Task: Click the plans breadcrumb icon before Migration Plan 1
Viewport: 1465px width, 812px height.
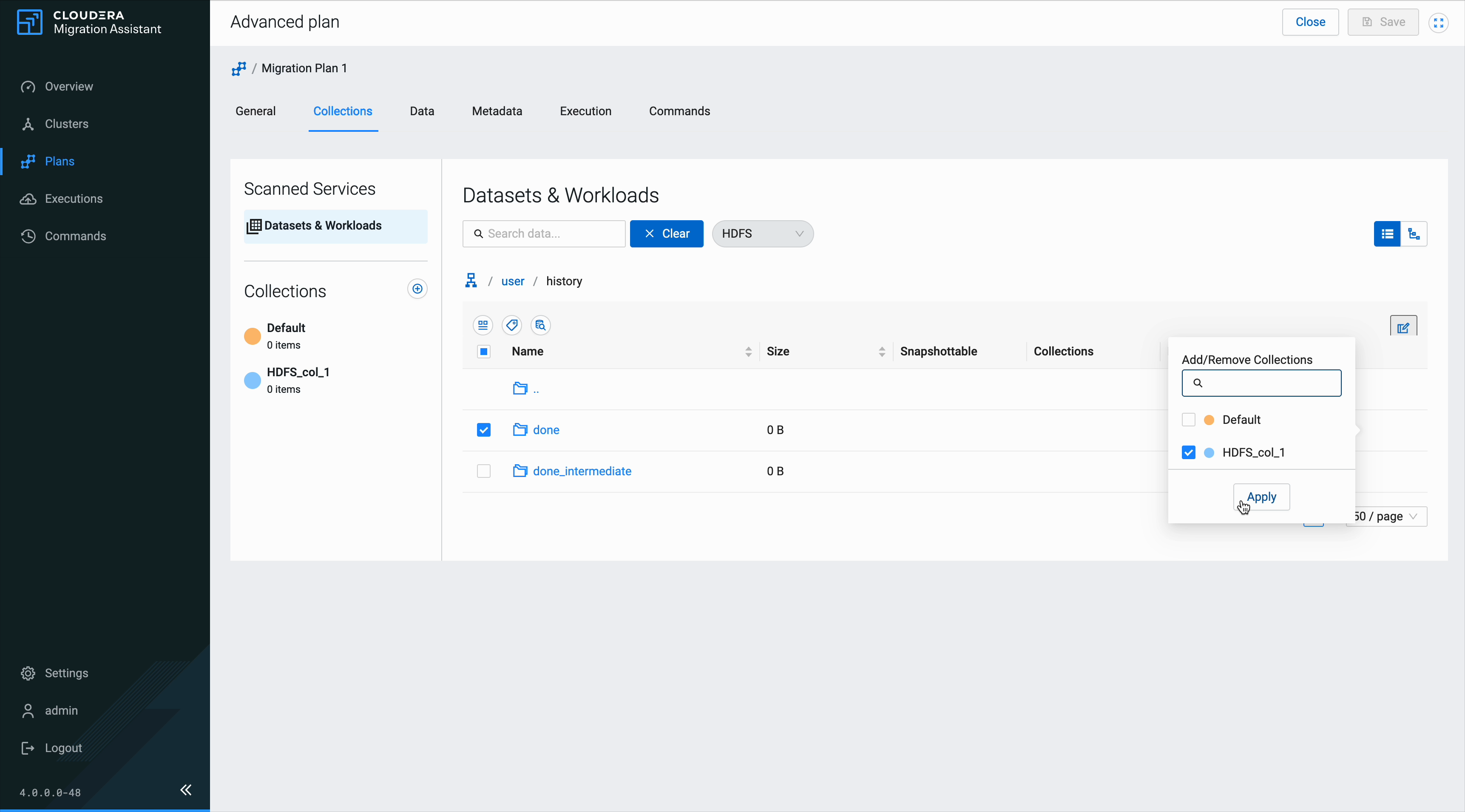Action: pos(239,69)
